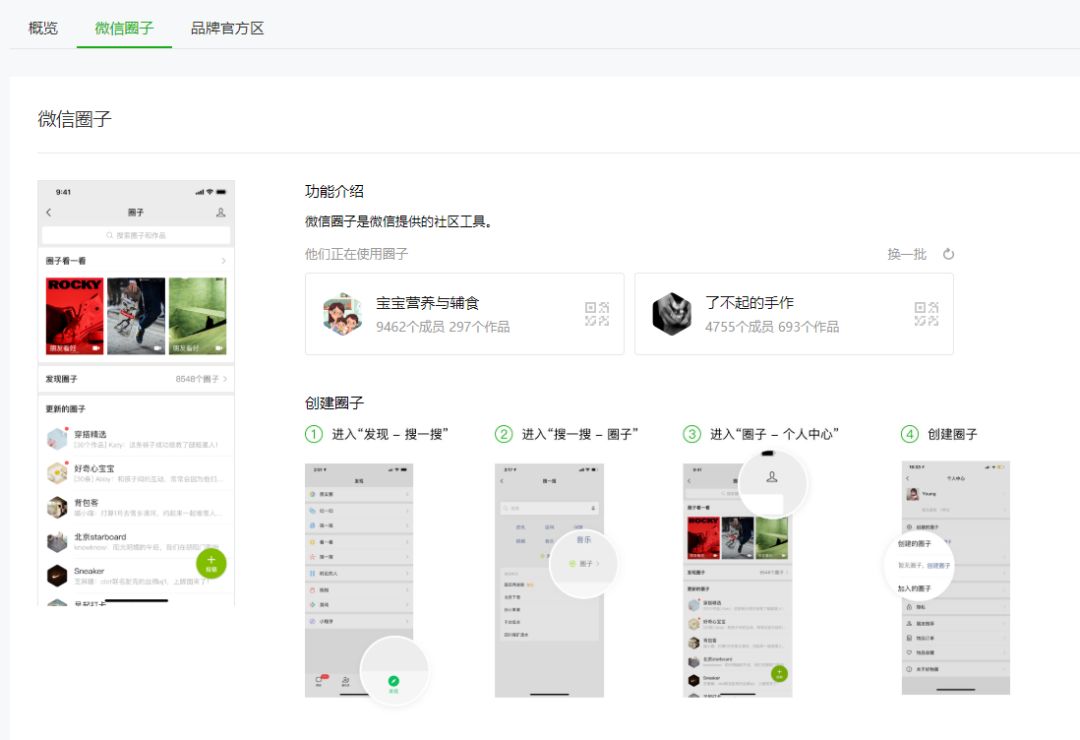Screen dimensions: 1080x740
Task: Click the 创建圈子 section heading
Action: click(334, 402)
